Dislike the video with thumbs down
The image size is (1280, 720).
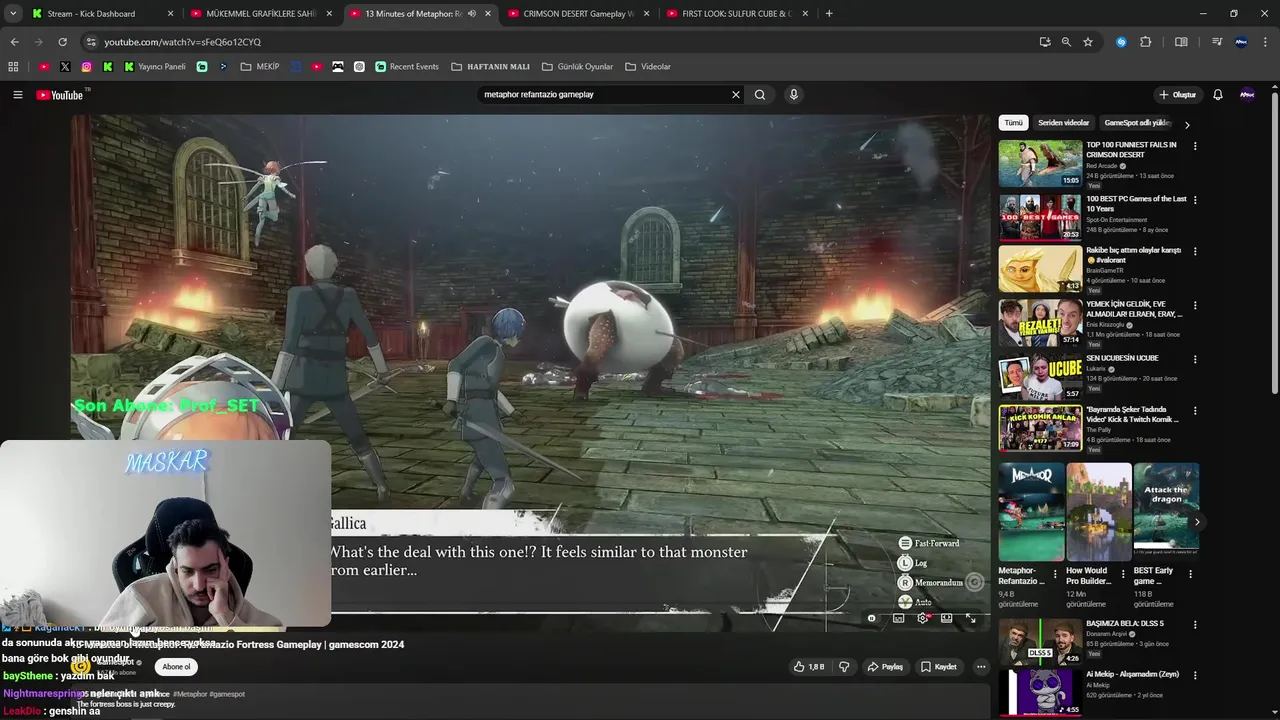point(844,667)
